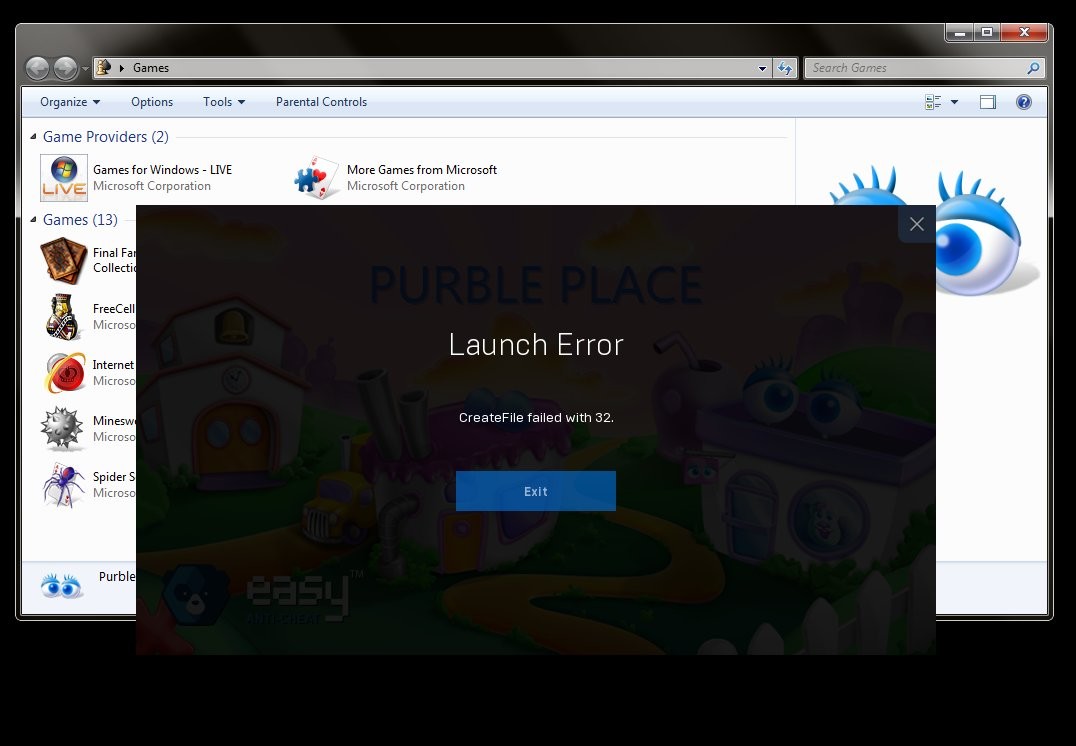Open Games for Windows - LIVE icon
The height and width of the screenshot is (746, 1076).
63,178
